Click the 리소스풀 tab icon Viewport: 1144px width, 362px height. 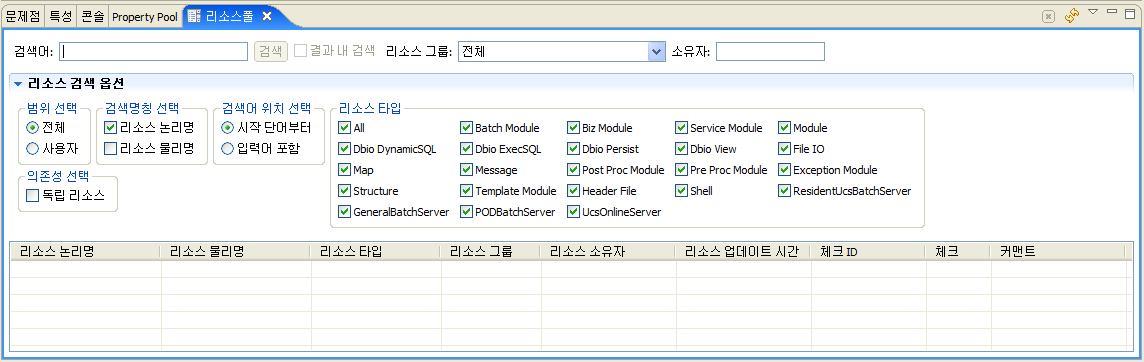coord(195,16)
